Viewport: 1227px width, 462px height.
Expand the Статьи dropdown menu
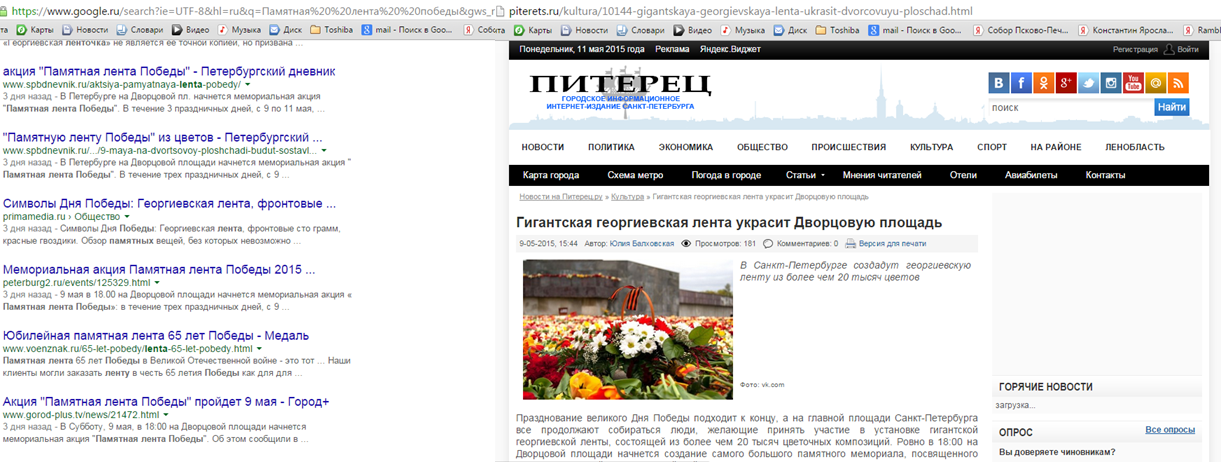tap(804, 175)
